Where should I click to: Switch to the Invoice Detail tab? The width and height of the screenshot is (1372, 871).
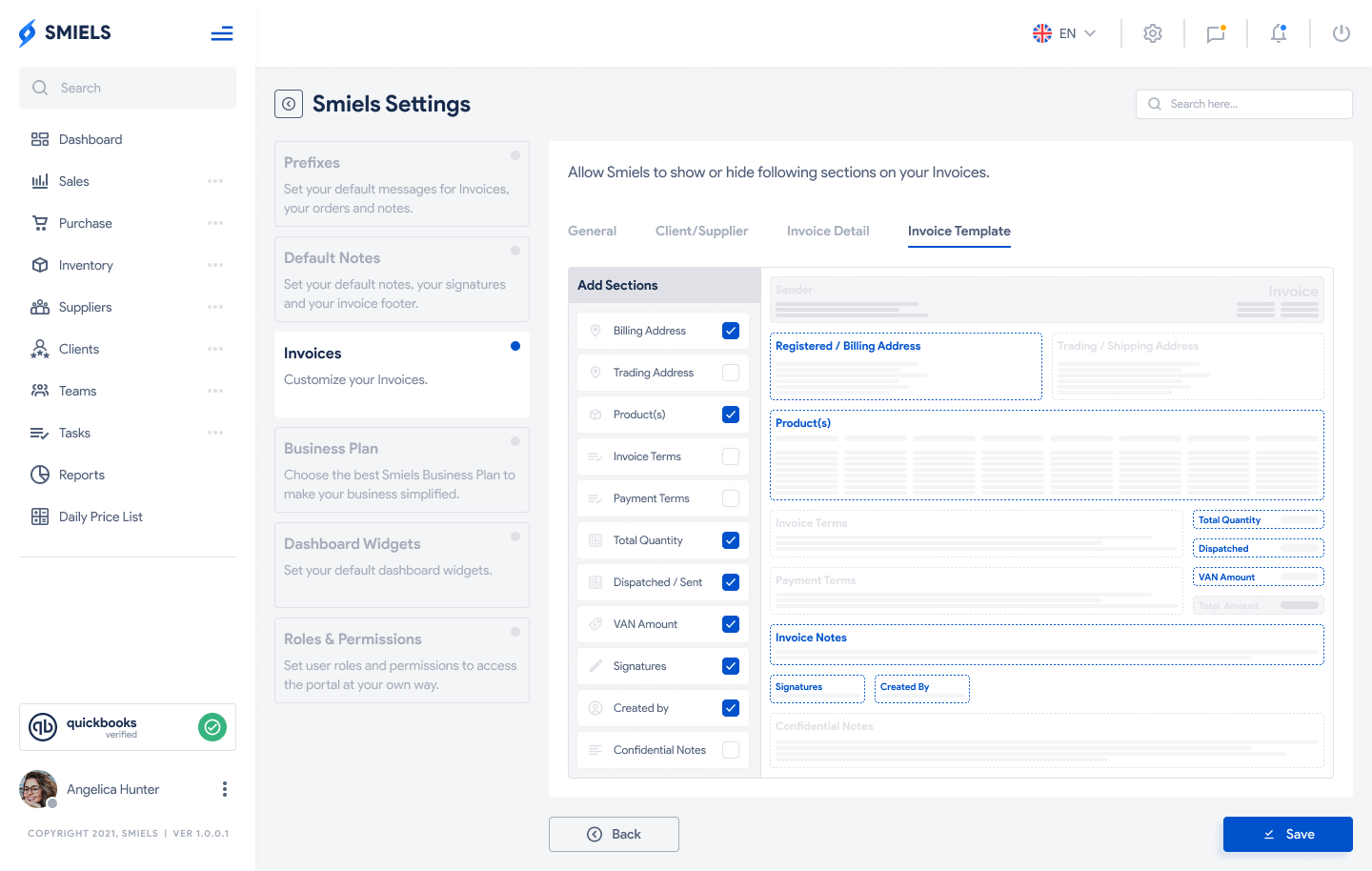coord(828,231)
